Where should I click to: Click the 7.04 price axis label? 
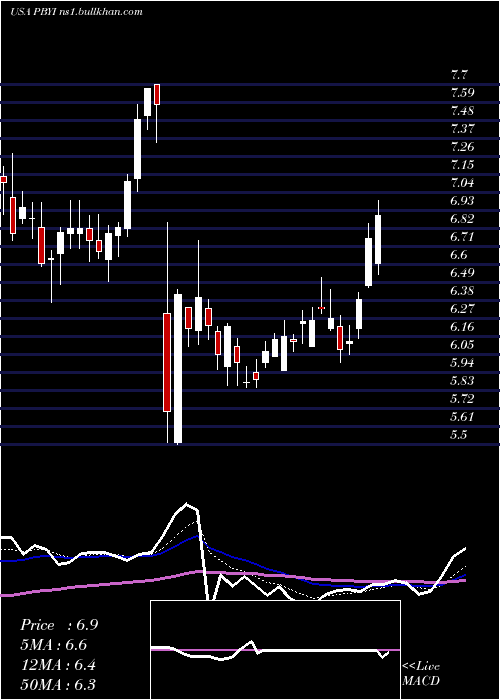462,183
